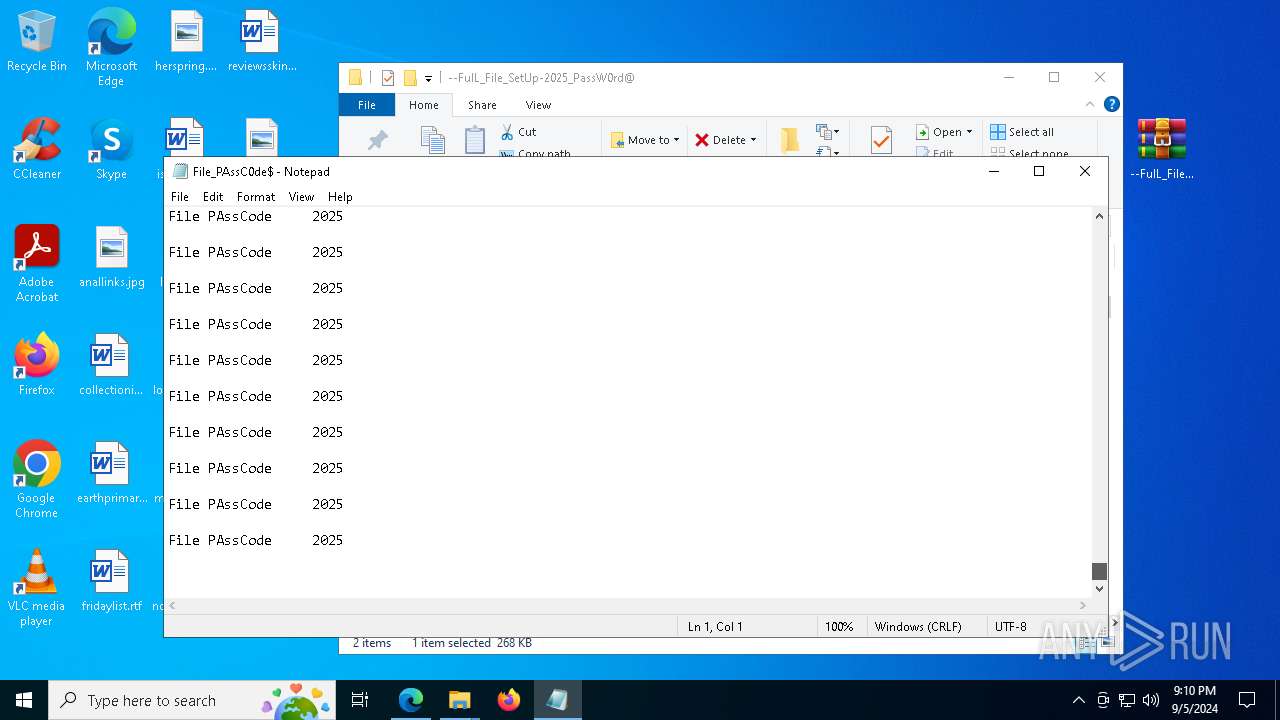Open Google Chrome desktop shortcut

tap(37, 480)
